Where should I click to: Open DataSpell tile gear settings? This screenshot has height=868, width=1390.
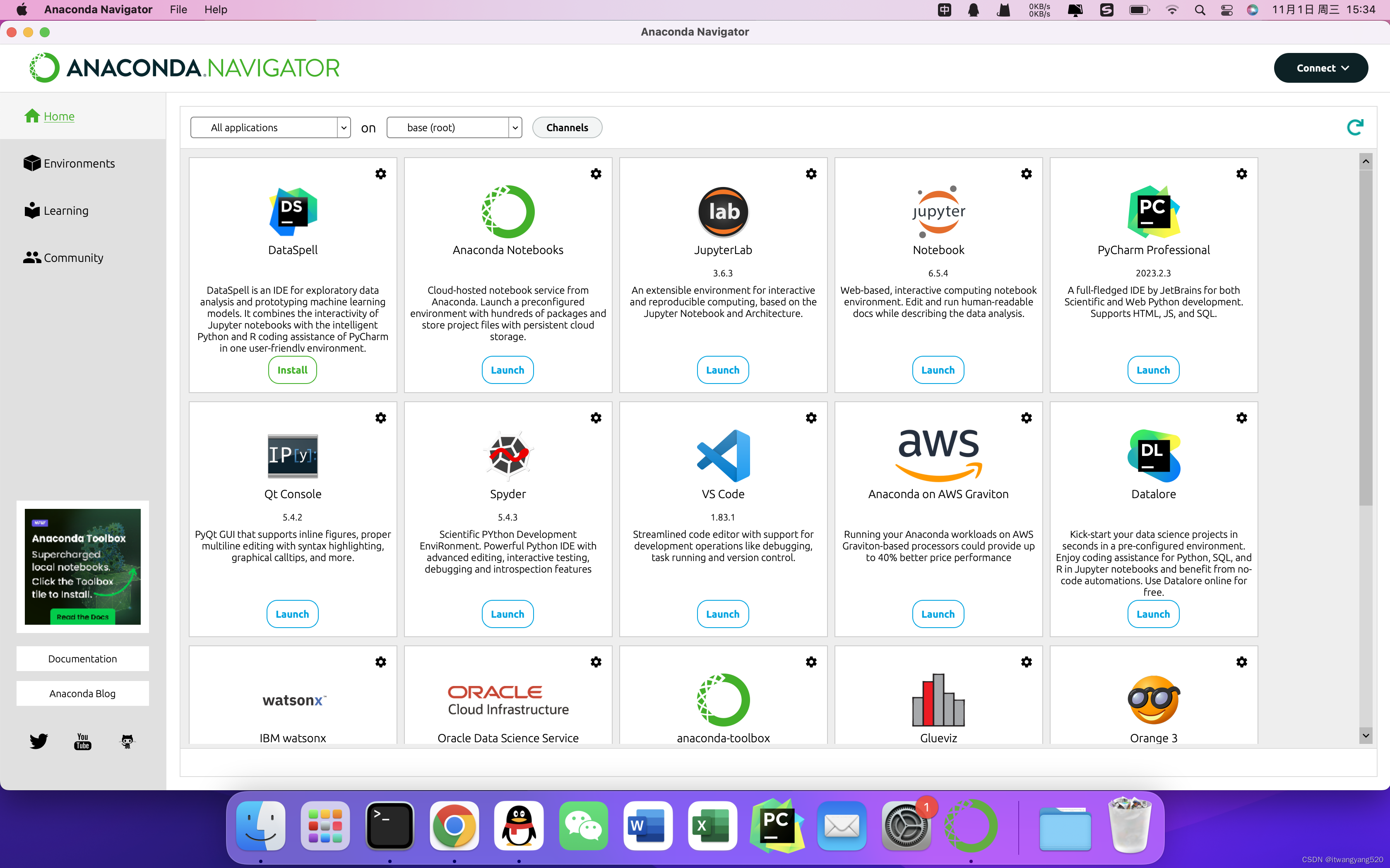coord(381,174)
